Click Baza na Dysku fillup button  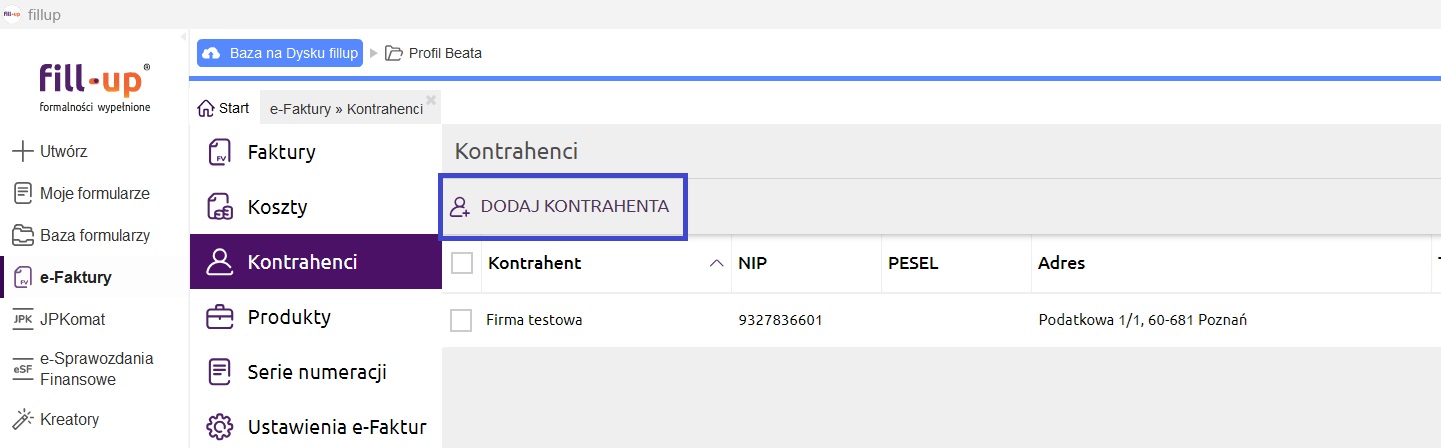(280, 53)
